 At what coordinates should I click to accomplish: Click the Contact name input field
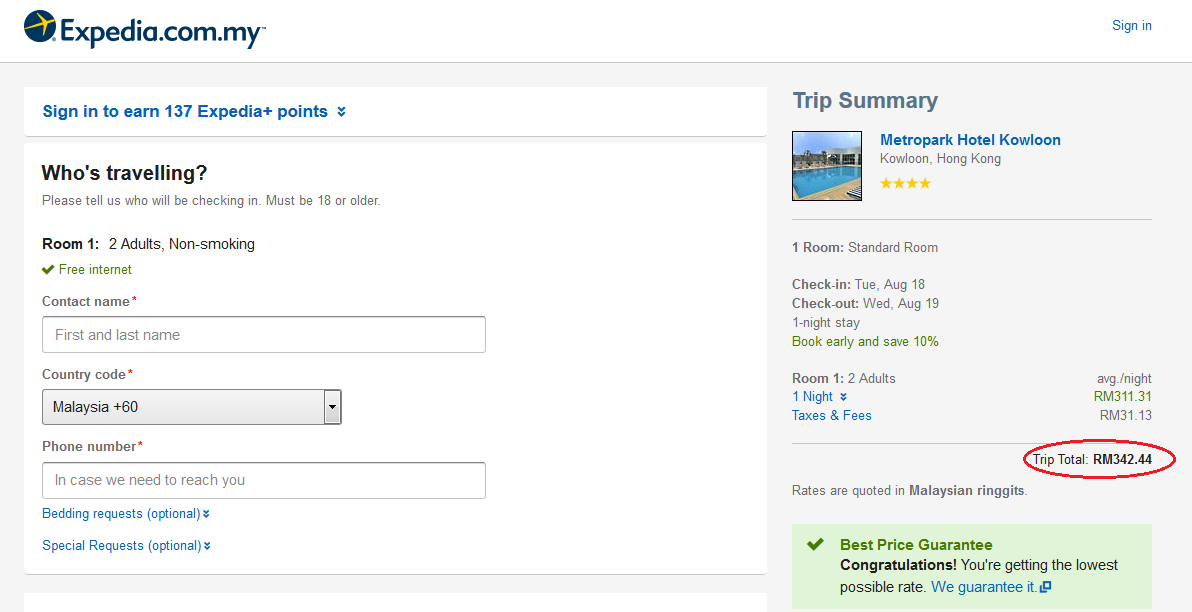263,335
